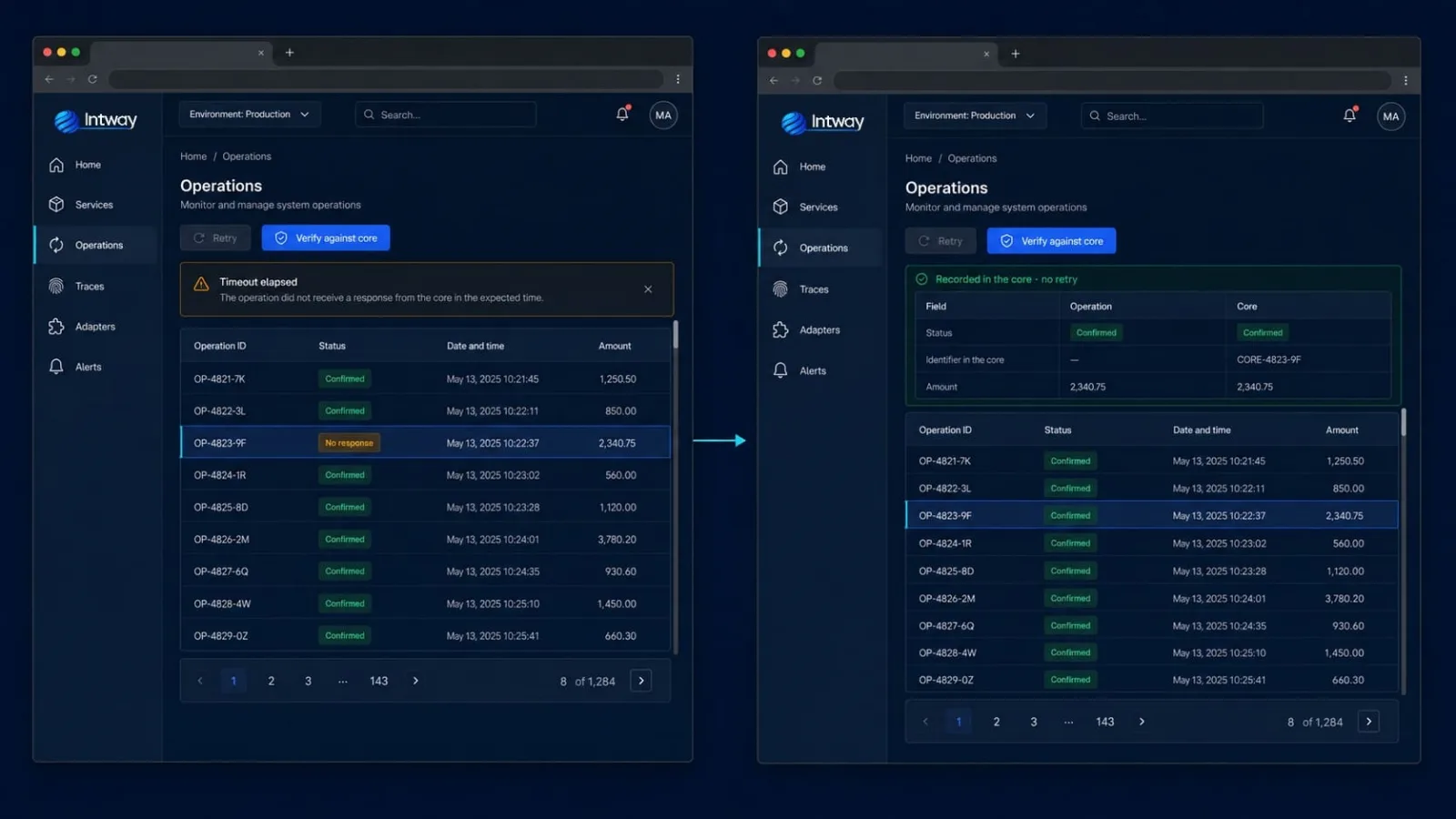Select row OP-4826-2M in right window
Screen dimensions: 1456x819
coord(1152,599)
